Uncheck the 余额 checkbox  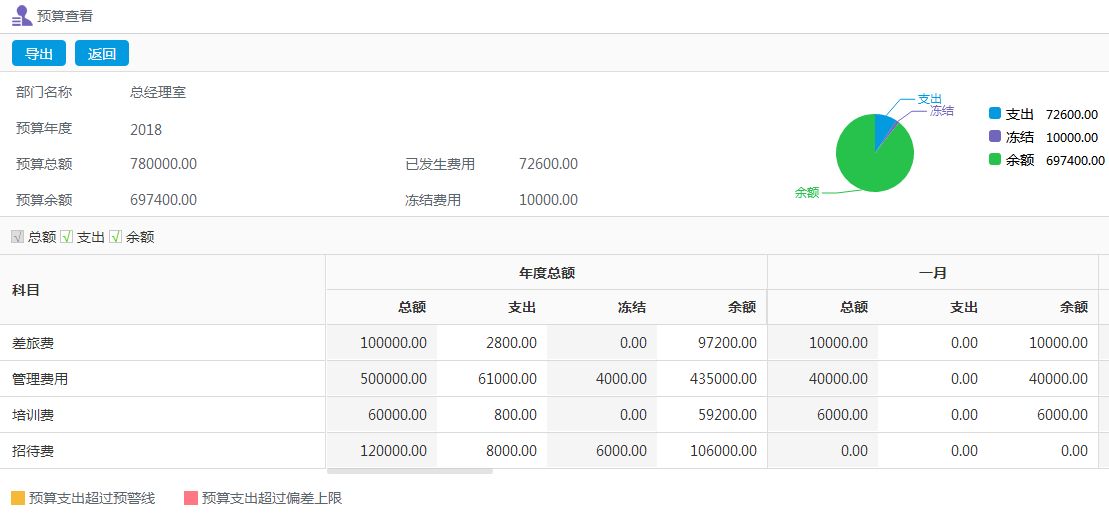coord(116,237)
